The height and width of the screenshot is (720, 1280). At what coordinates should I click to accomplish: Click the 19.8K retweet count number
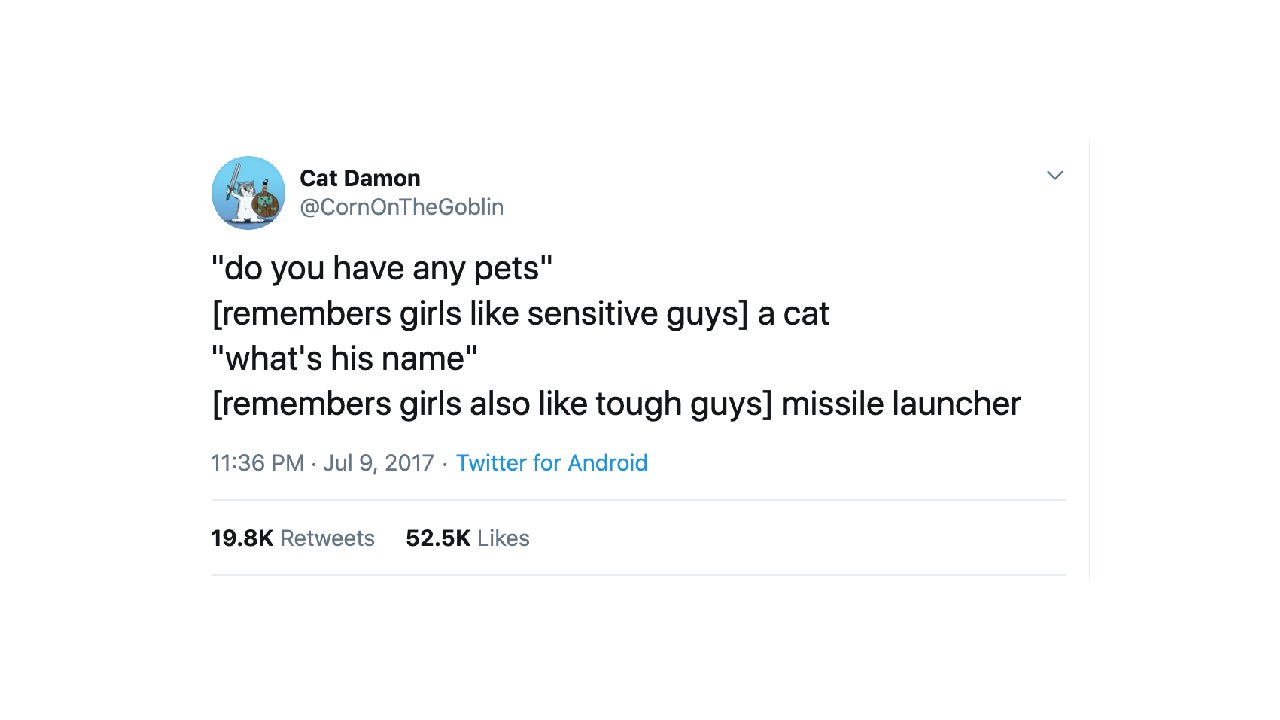click(242, 538)
